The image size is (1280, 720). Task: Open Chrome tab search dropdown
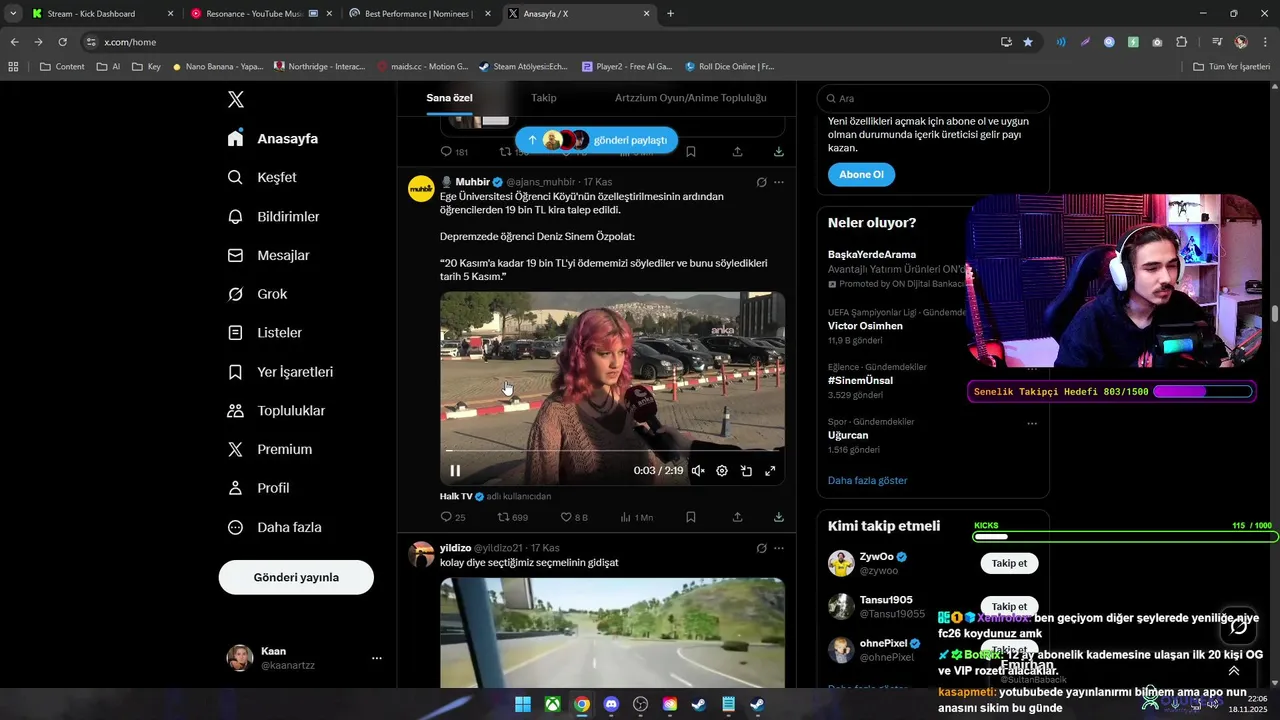pyautogui.click(x=13, y=13)
